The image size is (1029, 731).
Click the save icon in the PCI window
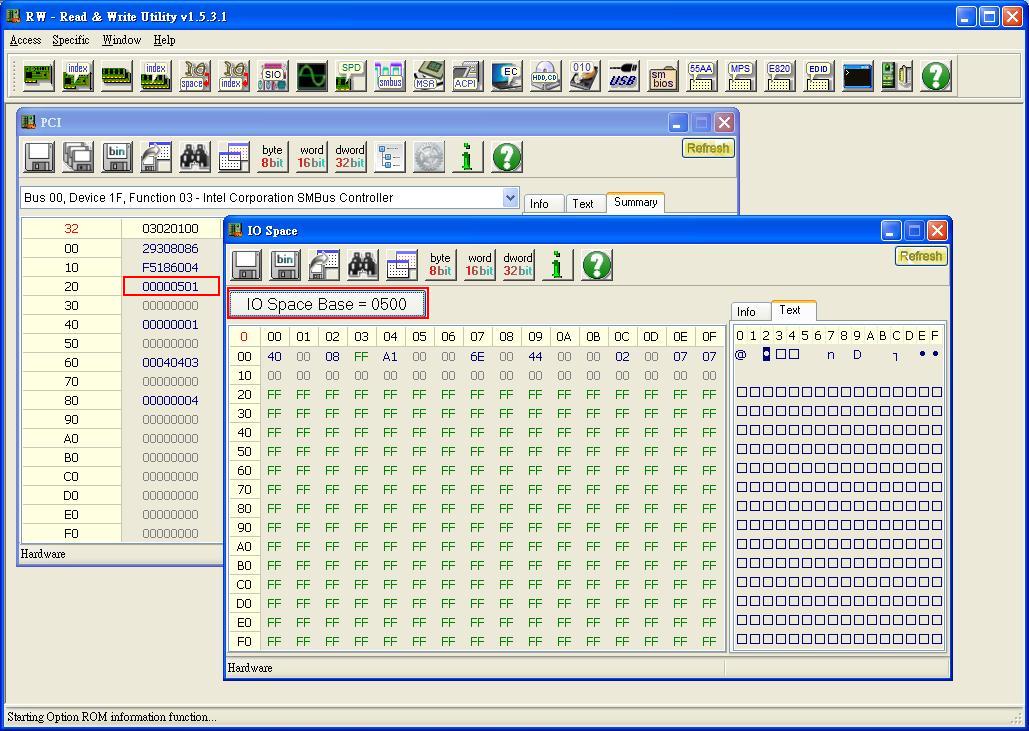pos(40,157)
